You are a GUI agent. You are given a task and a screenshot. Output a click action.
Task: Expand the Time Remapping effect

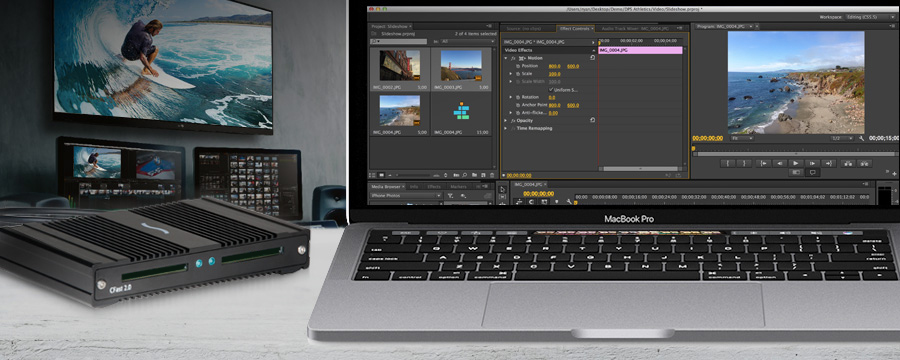click(505, 128)
